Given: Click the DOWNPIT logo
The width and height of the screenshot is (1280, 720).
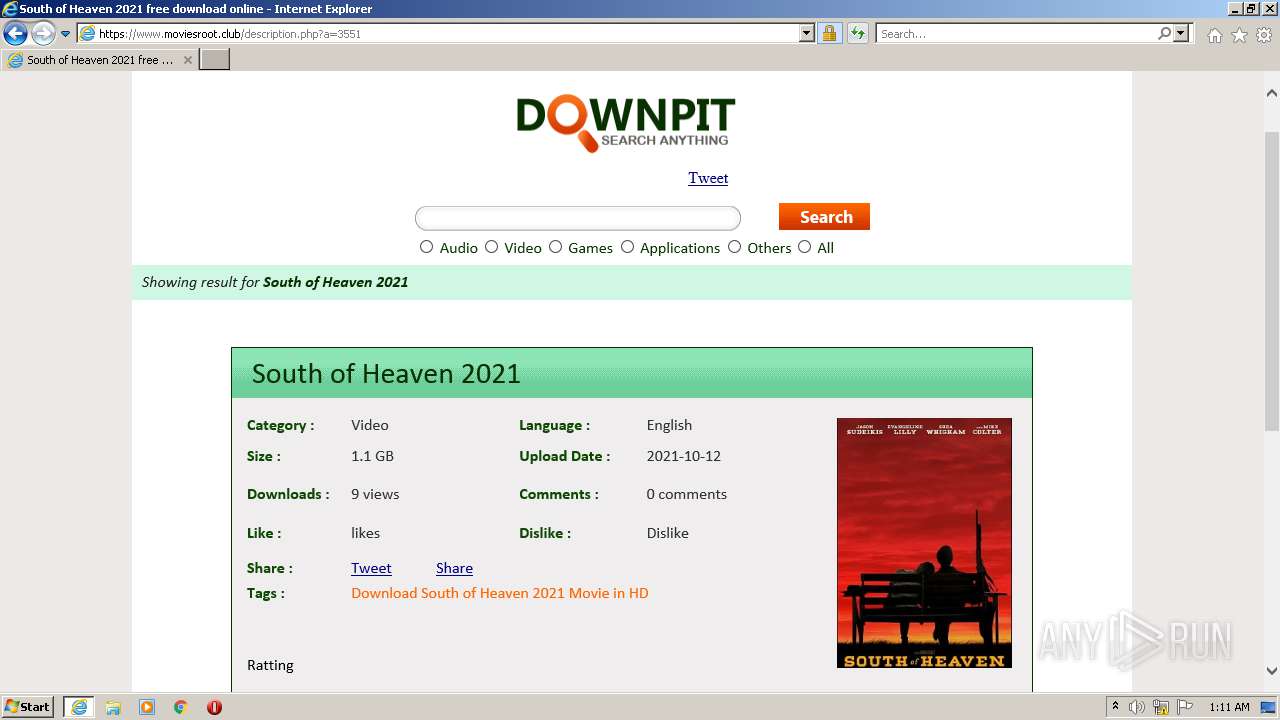Looking at the screenshot, I should [x=626, y=124].
